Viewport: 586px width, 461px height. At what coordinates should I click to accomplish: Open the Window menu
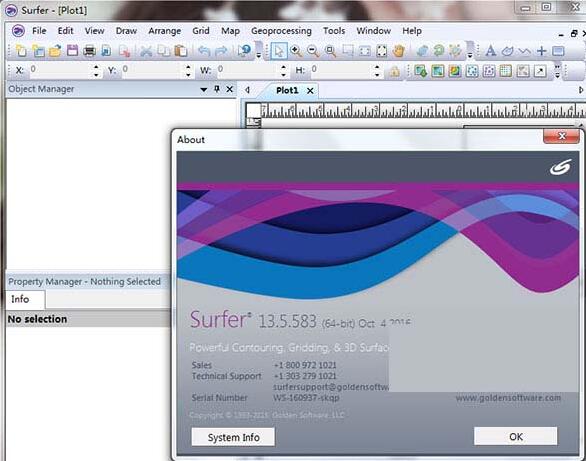tap(374, 31)
